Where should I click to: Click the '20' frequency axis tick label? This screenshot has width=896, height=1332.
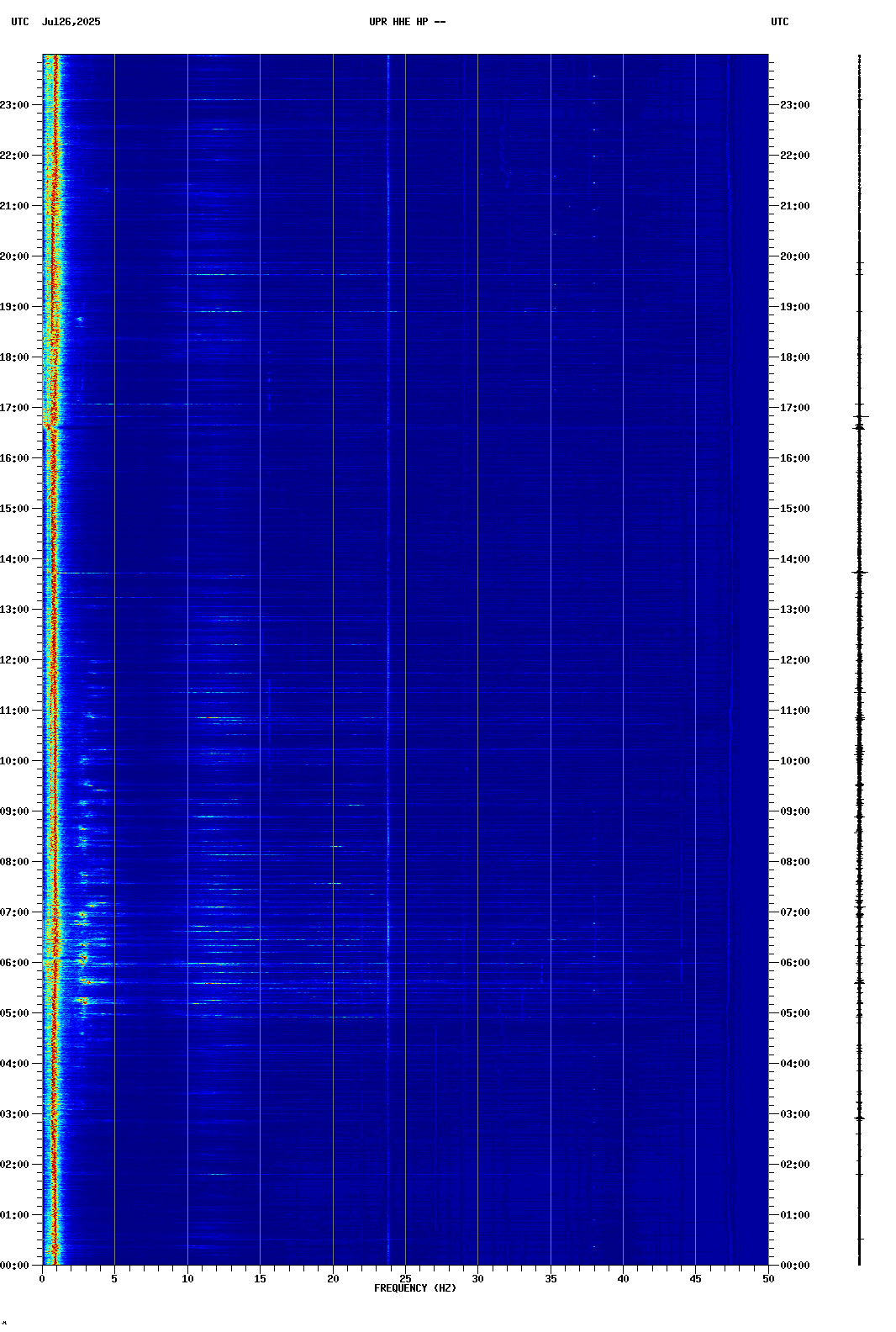(x=333, y=1279)
